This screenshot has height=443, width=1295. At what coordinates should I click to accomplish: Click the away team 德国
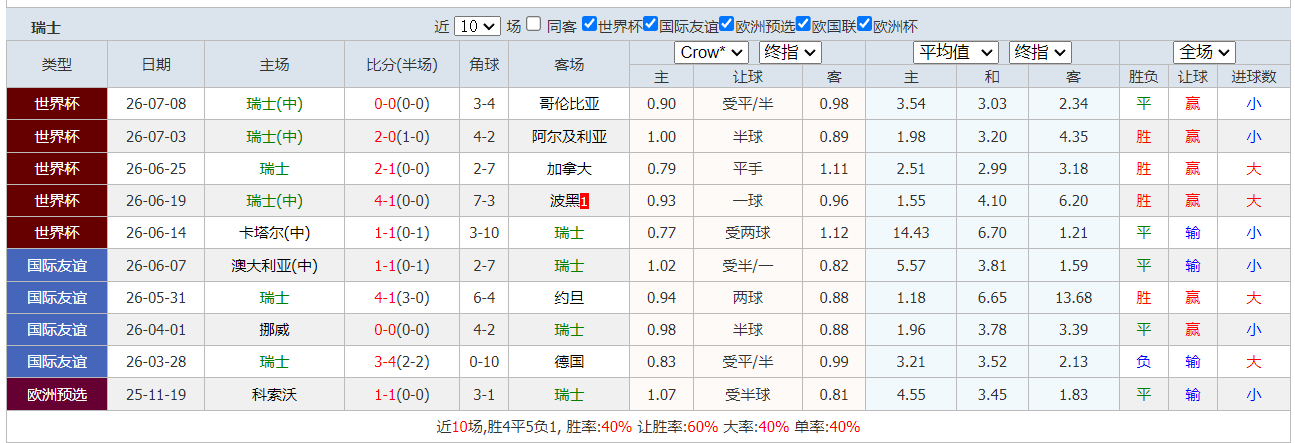569,362
